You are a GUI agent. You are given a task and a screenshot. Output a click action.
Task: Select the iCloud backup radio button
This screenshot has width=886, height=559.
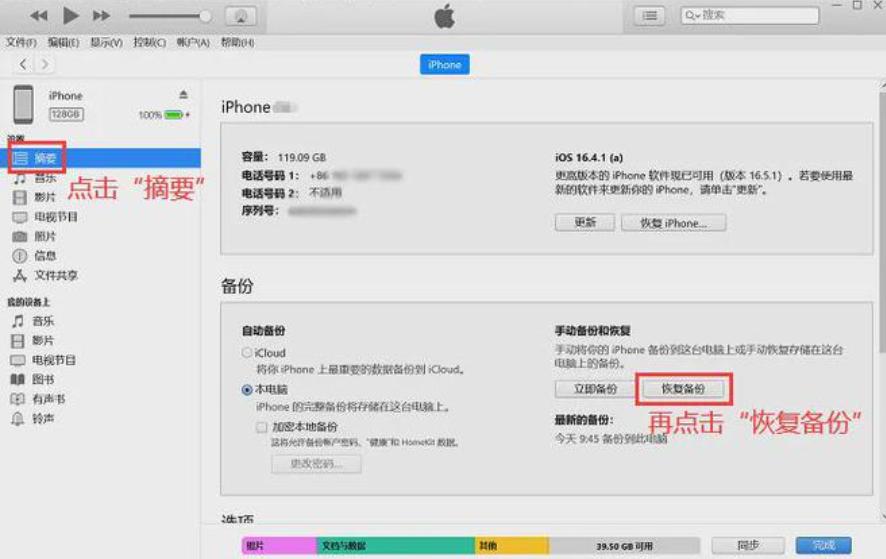(247, 353)
